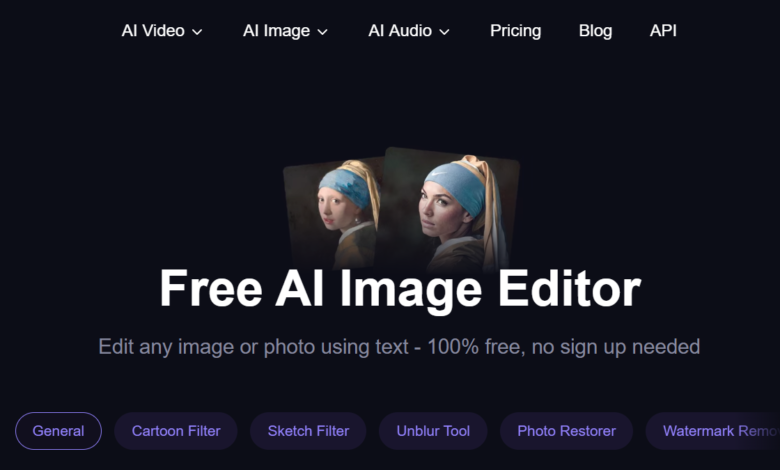Choose the Sketch Filter tab
This screenshot has width=780, height=470.
tap(308, 431)
